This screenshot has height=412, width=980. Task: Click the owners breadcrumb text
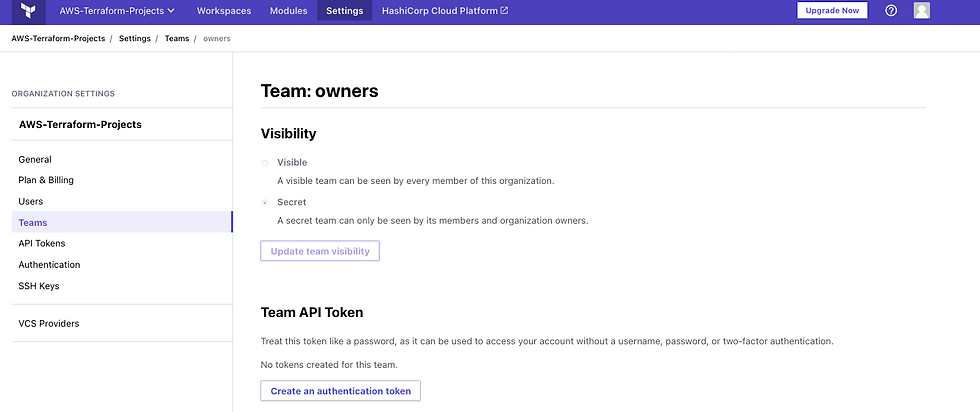tap(217, 38)
